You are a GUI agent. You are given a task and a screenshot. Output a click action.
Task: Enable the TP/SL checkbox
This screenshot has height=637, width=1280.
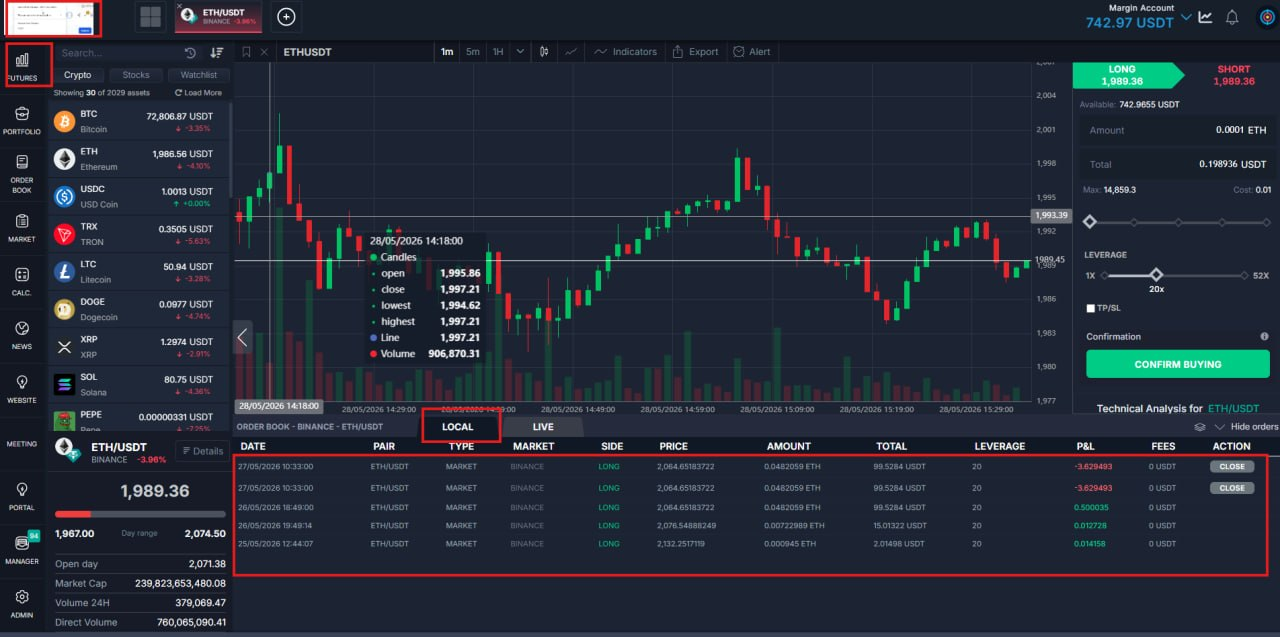pos(1091,308)
